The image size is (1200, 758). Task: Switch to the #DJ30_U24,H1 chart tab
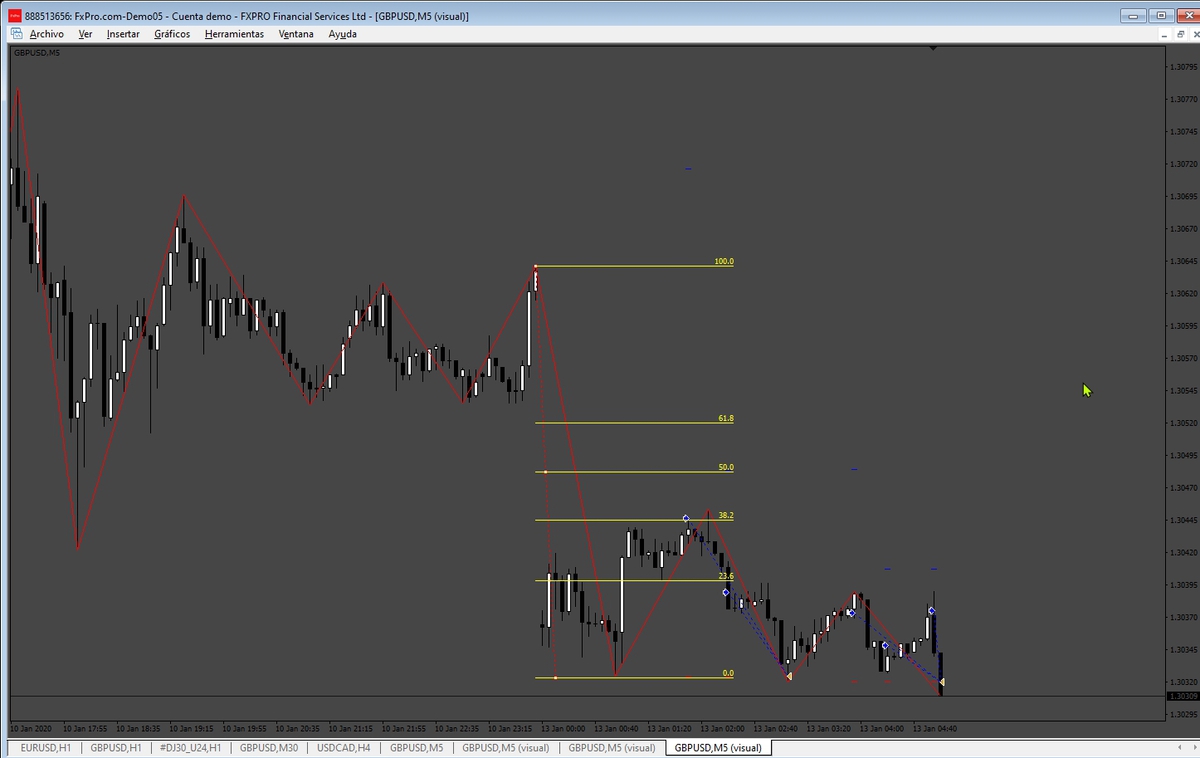click(190, 747)
